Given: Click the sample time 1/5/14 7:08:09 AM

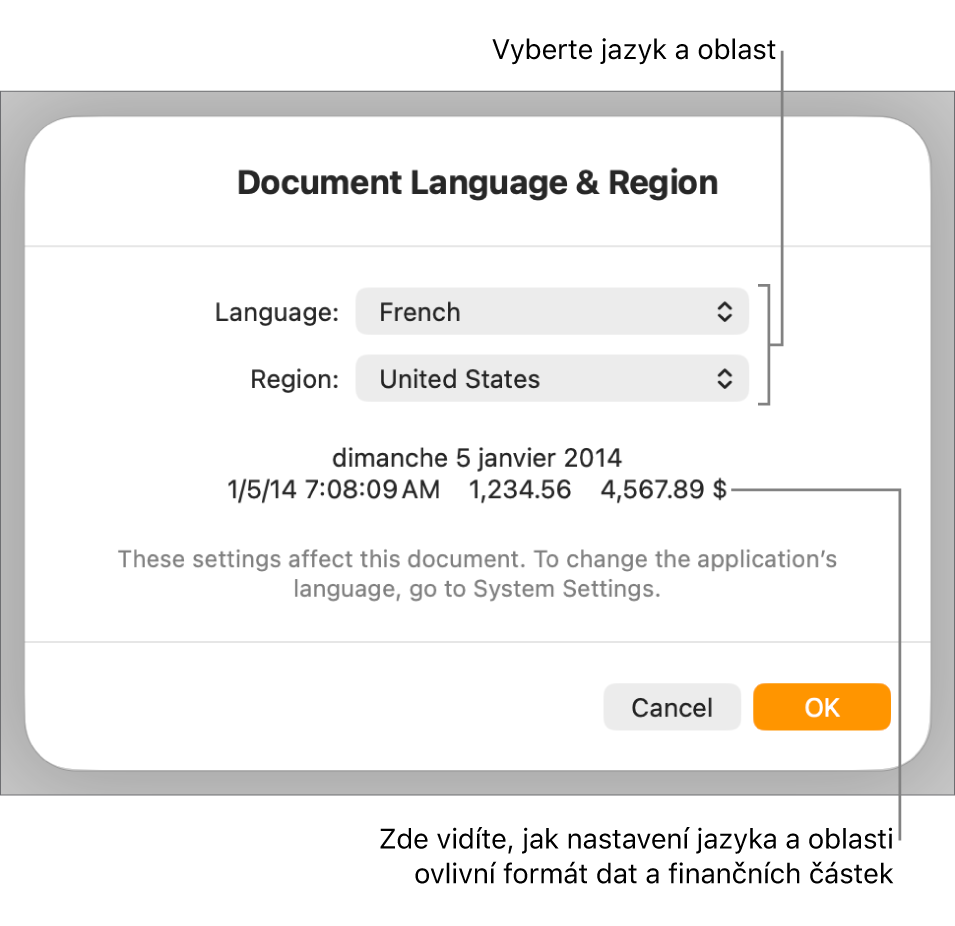Looking at the screenshot, I should click(333, 490).
